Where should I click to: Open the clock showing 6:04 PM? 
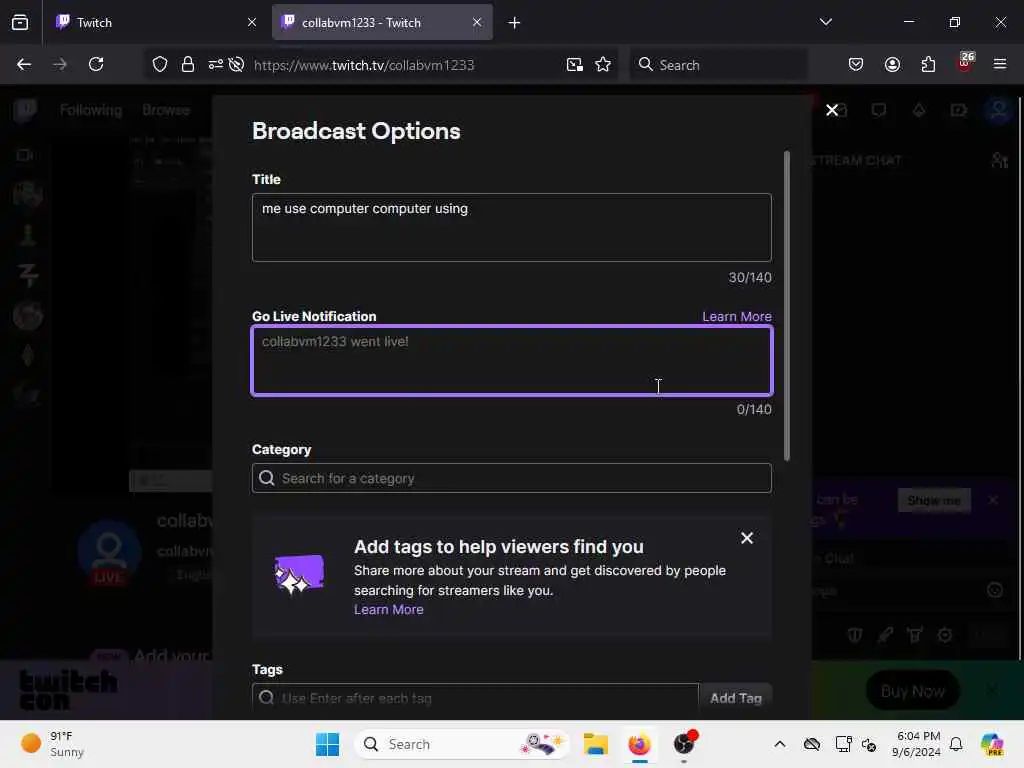pyautogui.click(x=916, y=744)
